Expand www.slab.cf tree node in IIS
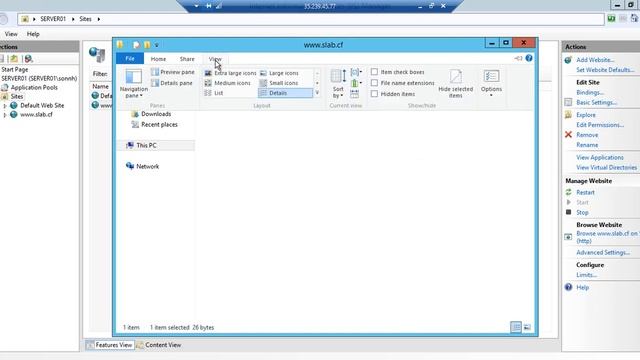 [5, 115]
